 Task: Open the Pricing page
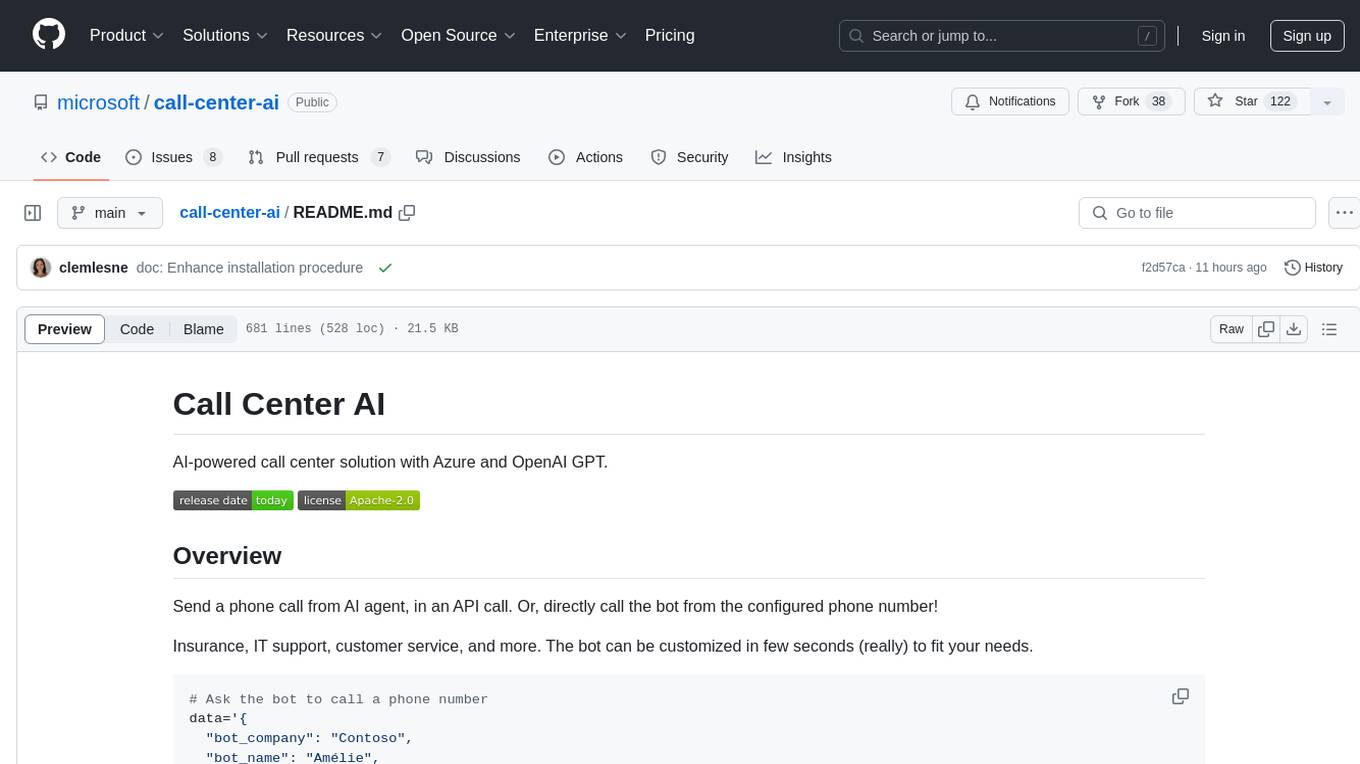click(x=670, y=35)
